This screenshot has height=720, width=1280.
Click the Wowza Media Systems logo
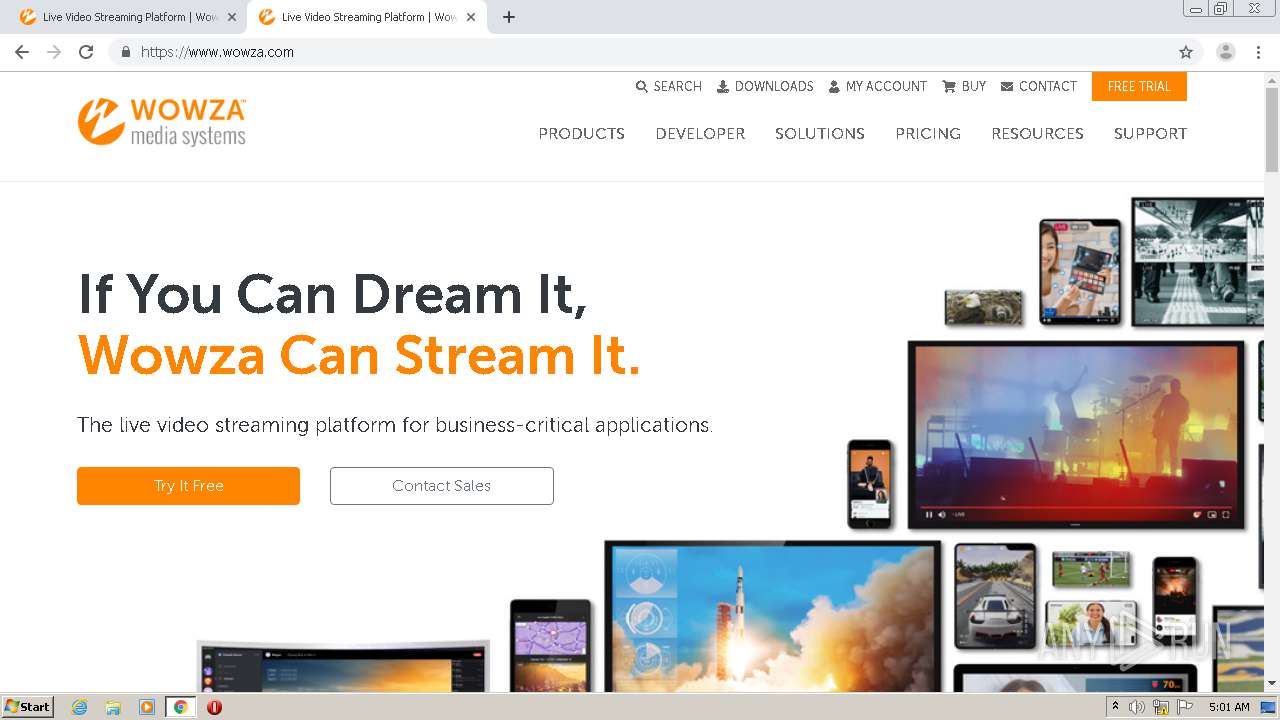pos(162,122)
